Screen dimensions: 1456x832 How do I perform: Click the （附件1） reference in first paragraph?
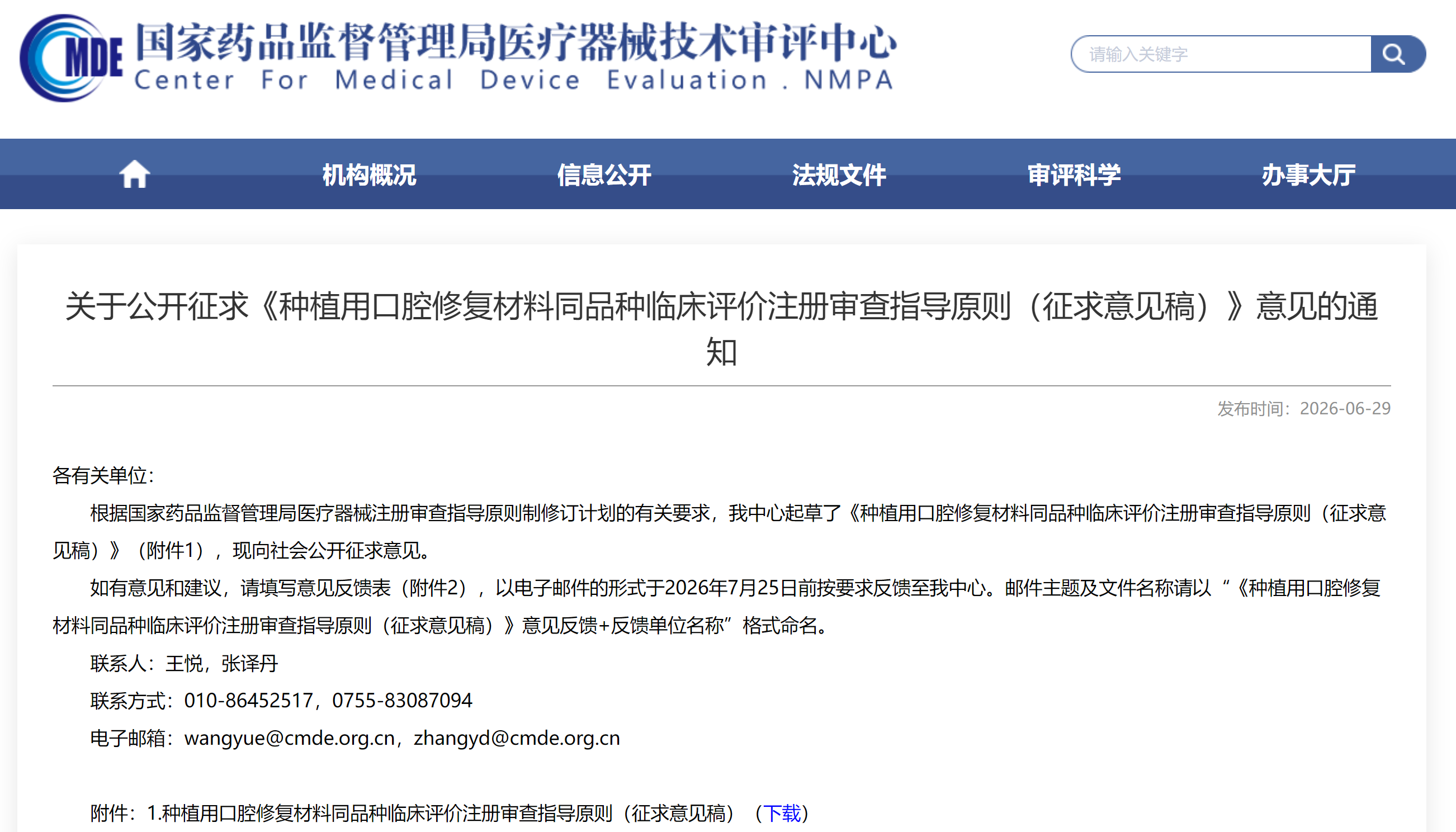point(171,551)
